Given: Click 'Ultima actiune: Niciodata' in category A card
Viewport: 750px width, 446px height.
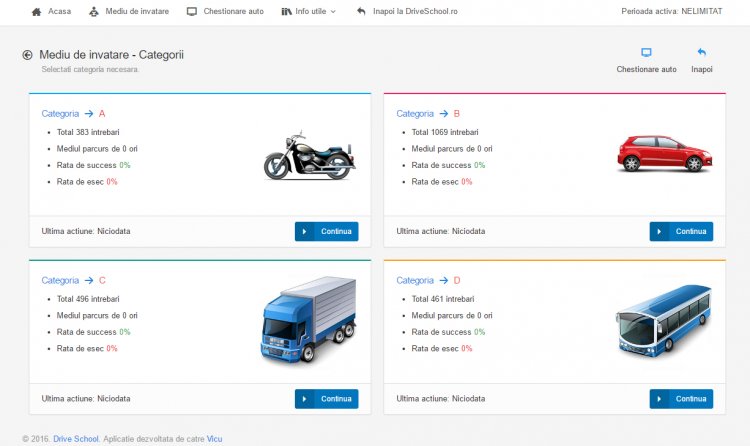Looking at the screenshot, I should click(86, 231).
